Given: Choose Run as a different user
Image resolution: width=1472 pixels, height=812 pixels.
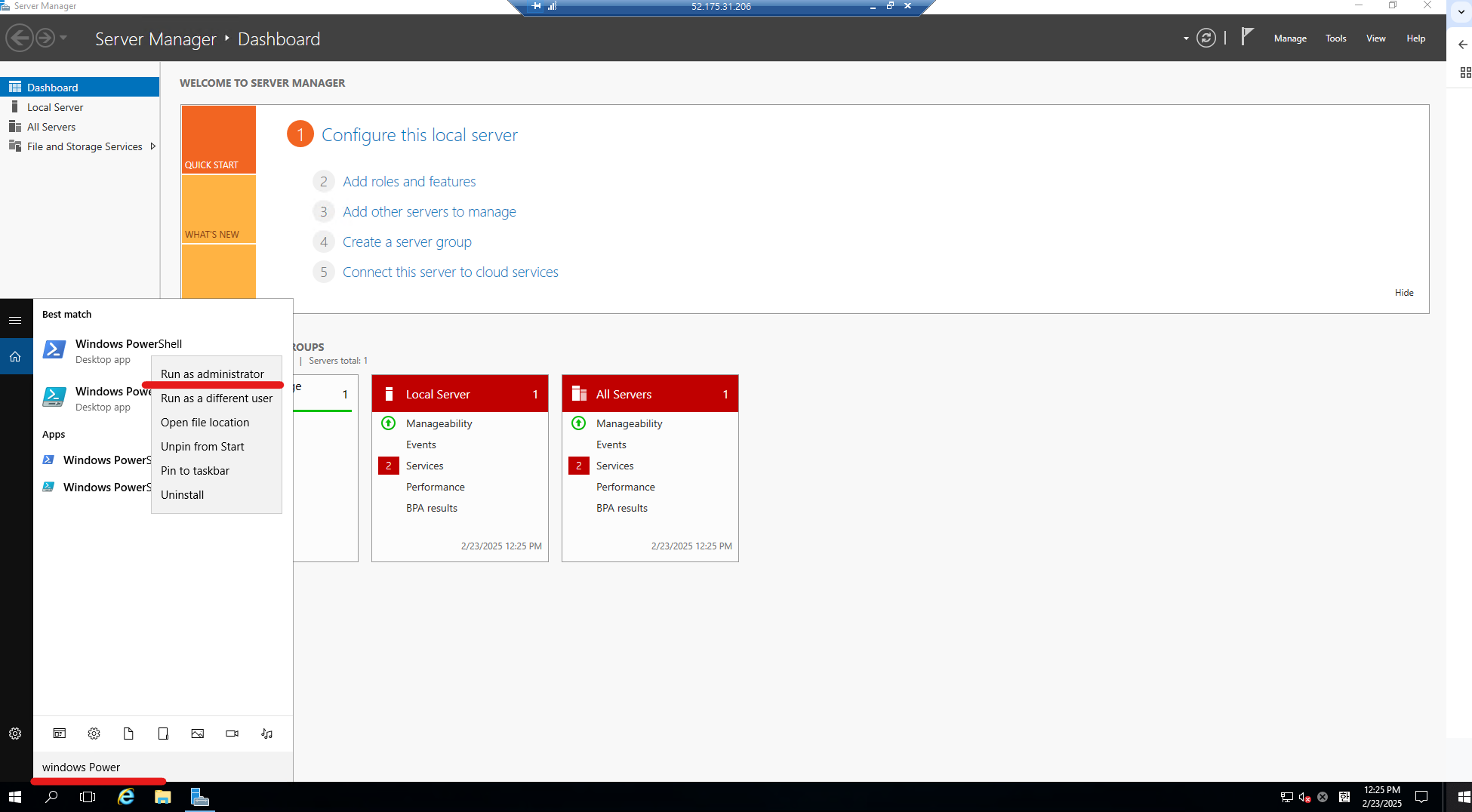Looking at the screenshot, I should tap(217, 398).
